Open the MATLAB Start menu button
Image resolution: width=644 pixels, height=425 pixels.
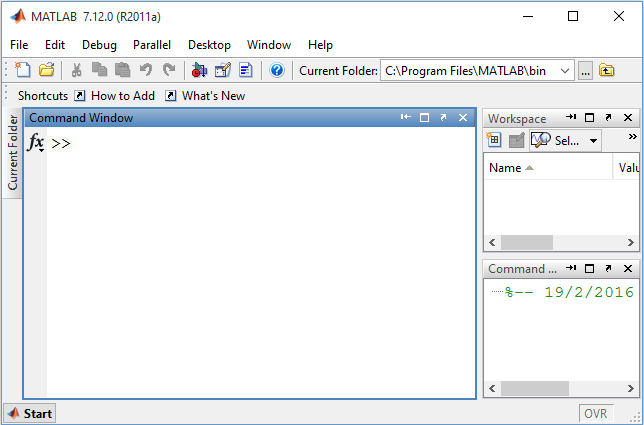(x=30, y=413)
